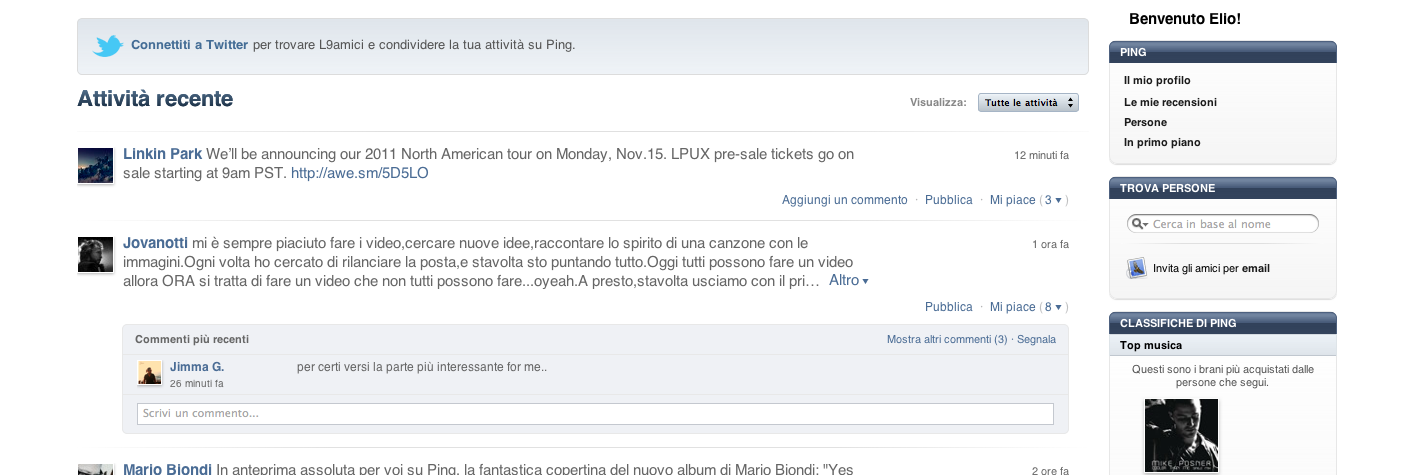
Task: Focus the Scrivi un commento field
Action: click(595, 413)
